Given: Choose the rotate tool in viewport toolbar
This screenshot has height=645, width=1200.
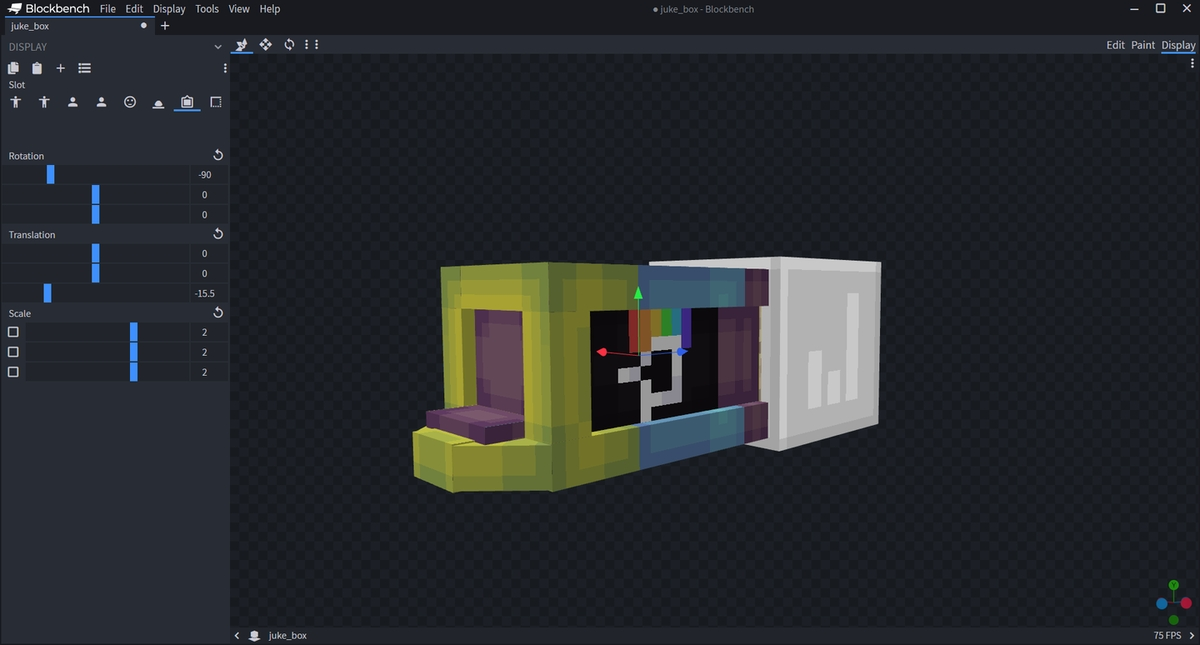Looking at the screenshot, I should click(289, 45).
